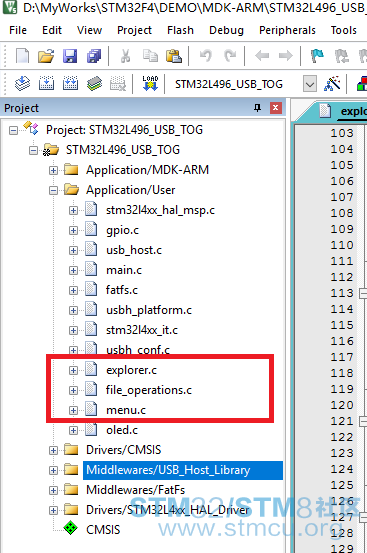
Task: Expand Drivers/STM32L4xx_HAL_Driver group
Action: click(53, 510)
